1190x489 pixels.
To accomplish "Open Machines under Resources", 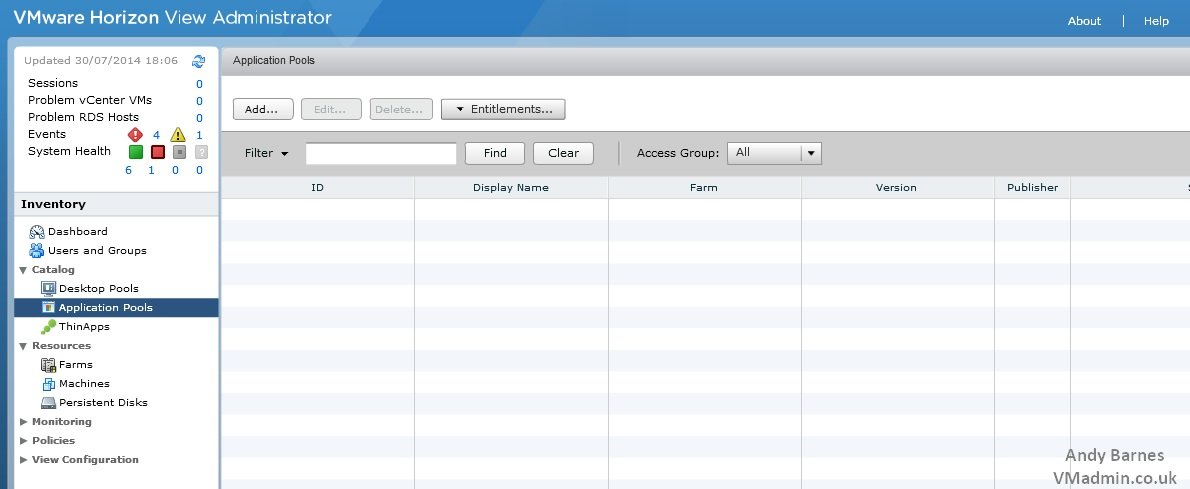I will pyautogui.click(x=84, y=383).
